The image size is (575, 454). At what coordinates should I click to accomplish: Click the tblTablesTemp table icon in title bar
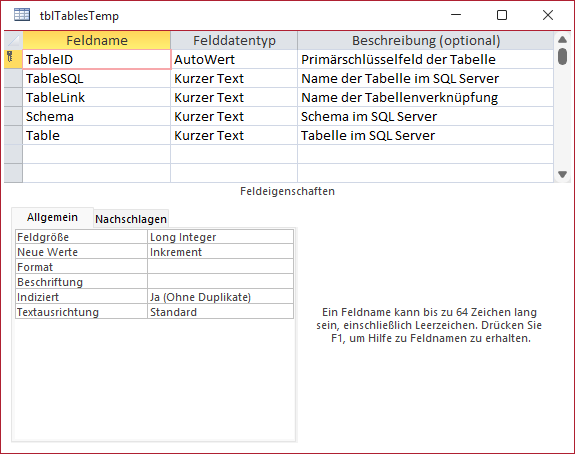click(22, 15)
